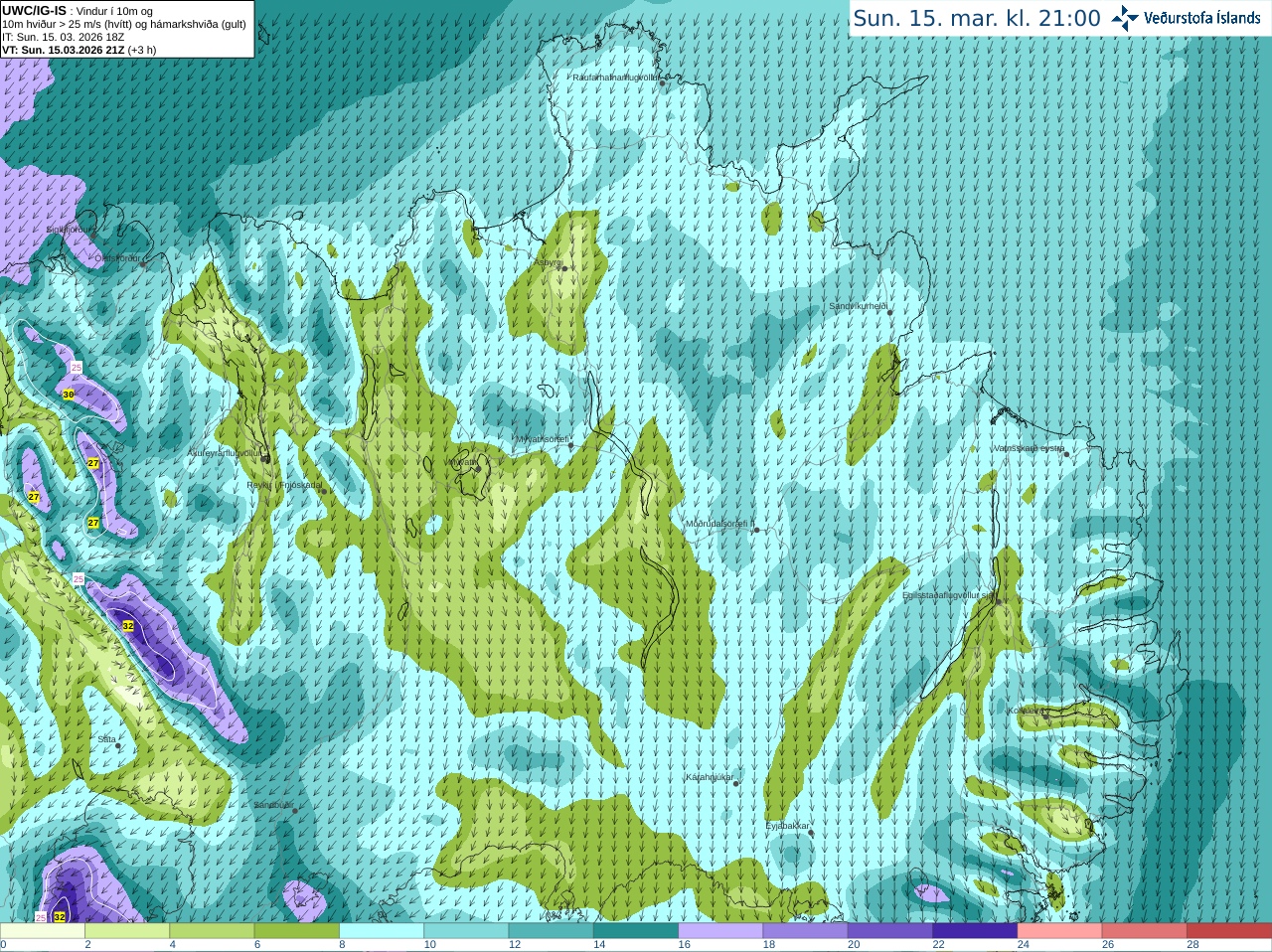The image size is (1272, 952).
Task: Click the 22–24 m/s dark indigo legend swatch
Action: pyautogui.click(x=975, y=931)
